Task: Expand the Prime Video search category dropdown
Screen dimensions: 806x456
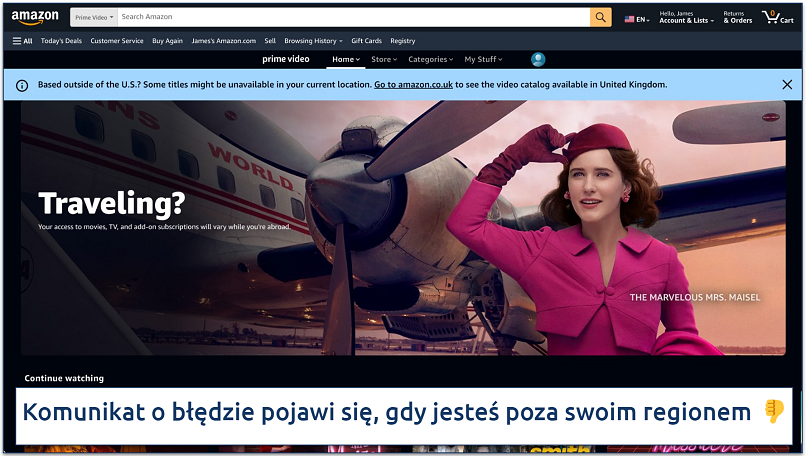Action: 92,17
